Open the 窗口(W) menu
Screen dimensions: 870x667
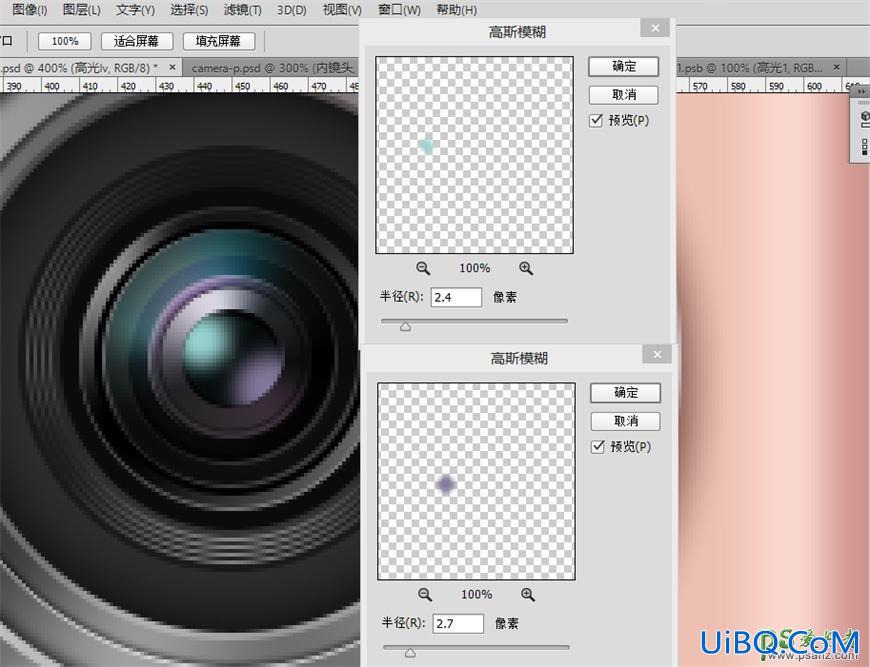pyautogui.click(x=399, y=9)
